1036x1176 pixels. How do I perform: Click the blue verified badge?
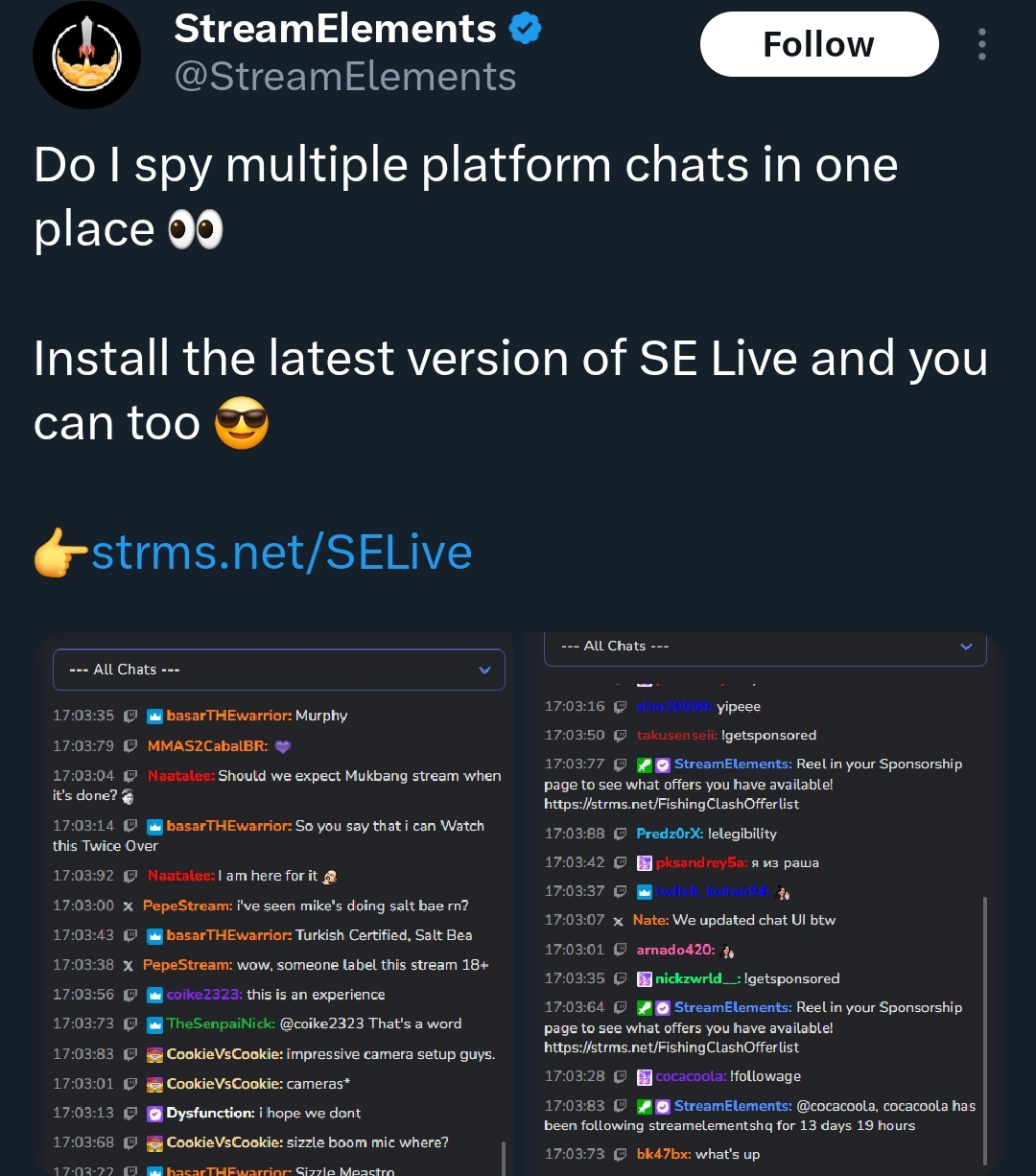(525, 29)
